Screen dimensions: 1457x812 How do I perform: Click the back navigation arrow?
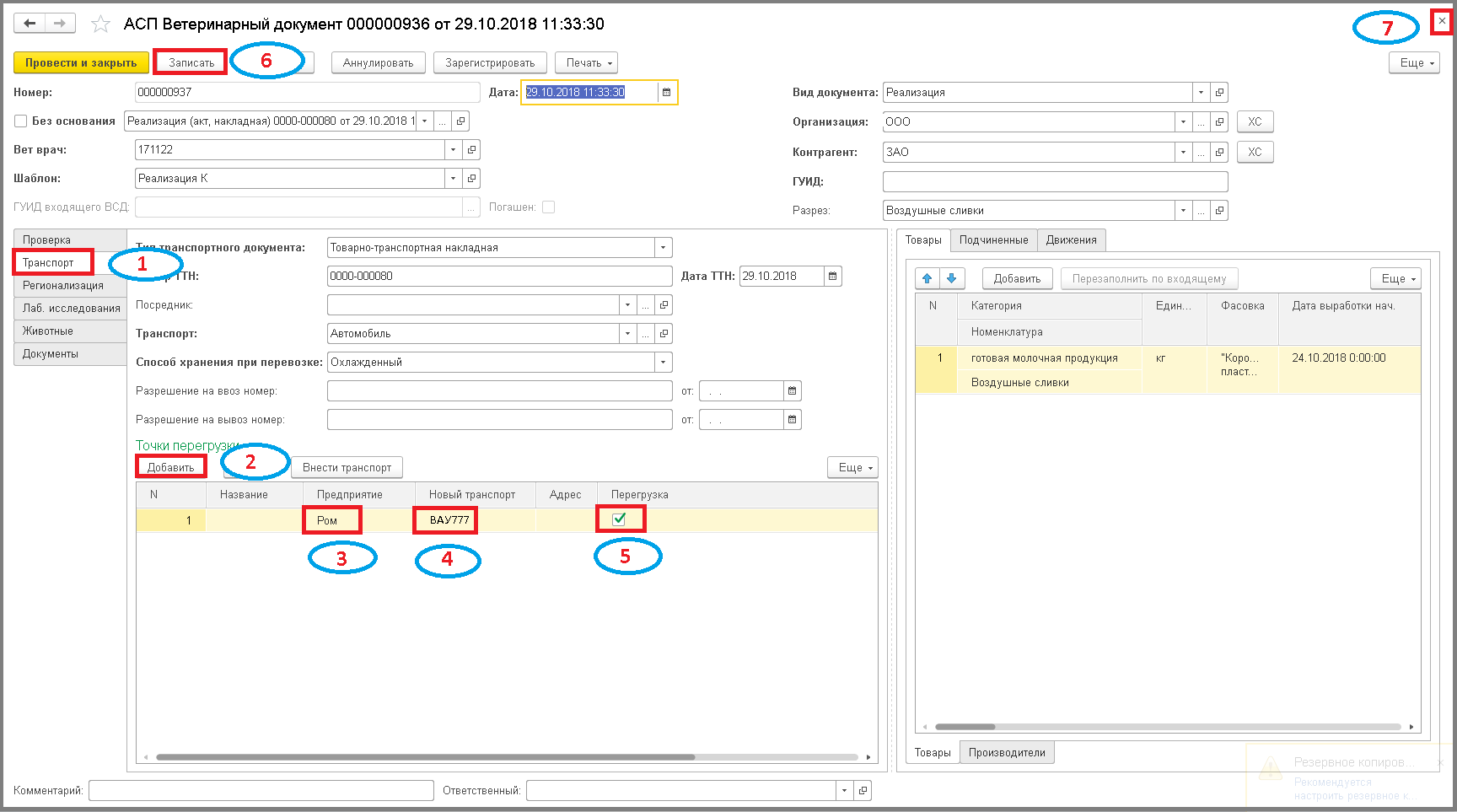[x=30, y=24]
